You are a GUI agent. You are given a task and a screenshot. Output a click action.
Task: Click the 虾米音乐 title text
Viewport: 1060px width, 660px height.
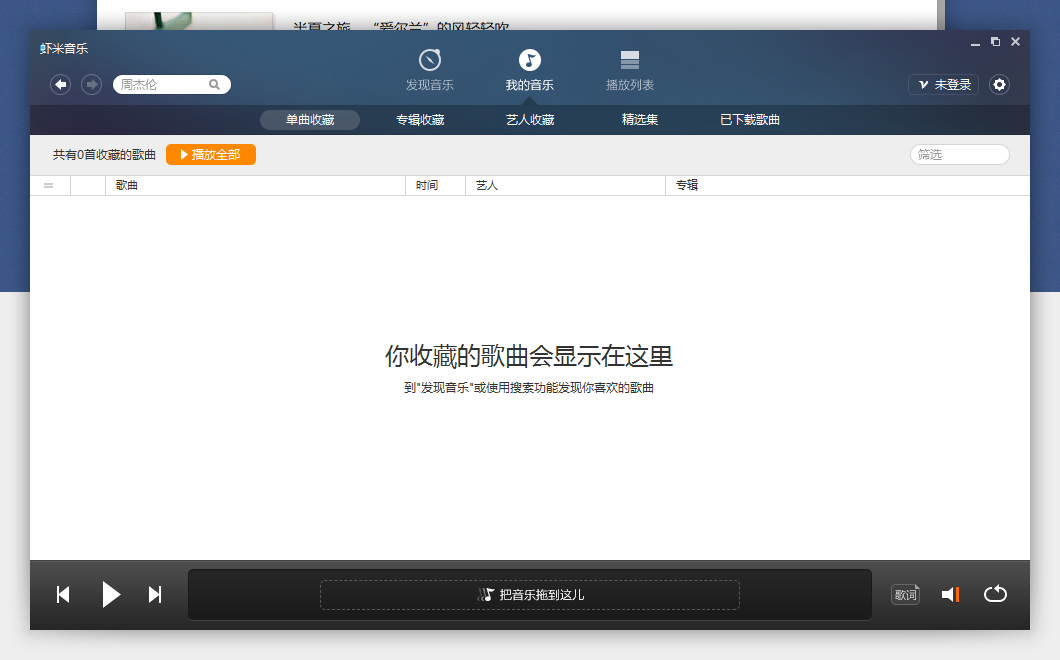[x=64, y=49]
